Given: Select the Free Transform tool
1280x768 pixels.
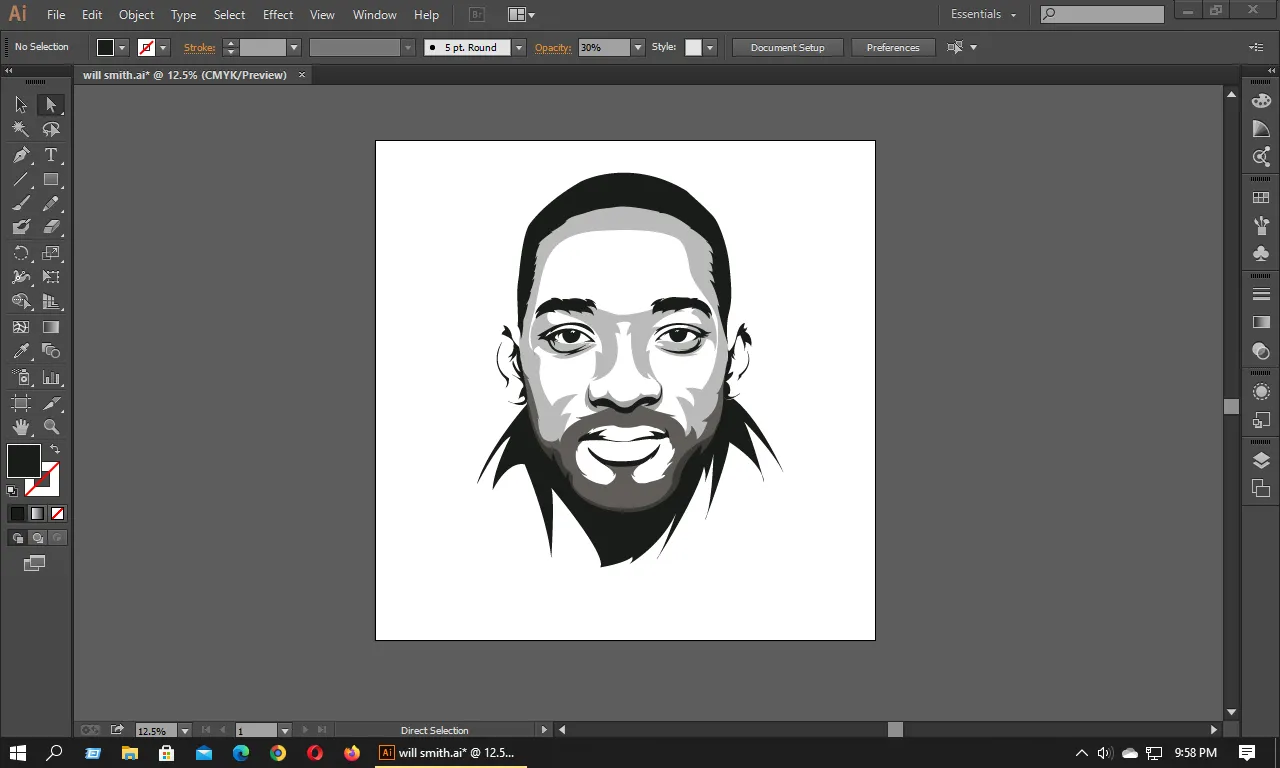Looking at the screenshot, I should [x=51, y=277].
